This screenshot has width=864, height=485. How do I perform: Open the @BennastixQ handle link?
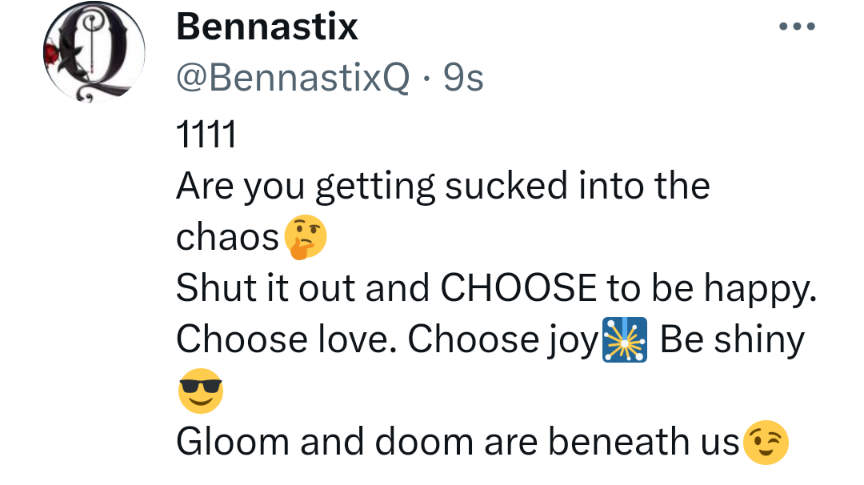coord(293,79)
